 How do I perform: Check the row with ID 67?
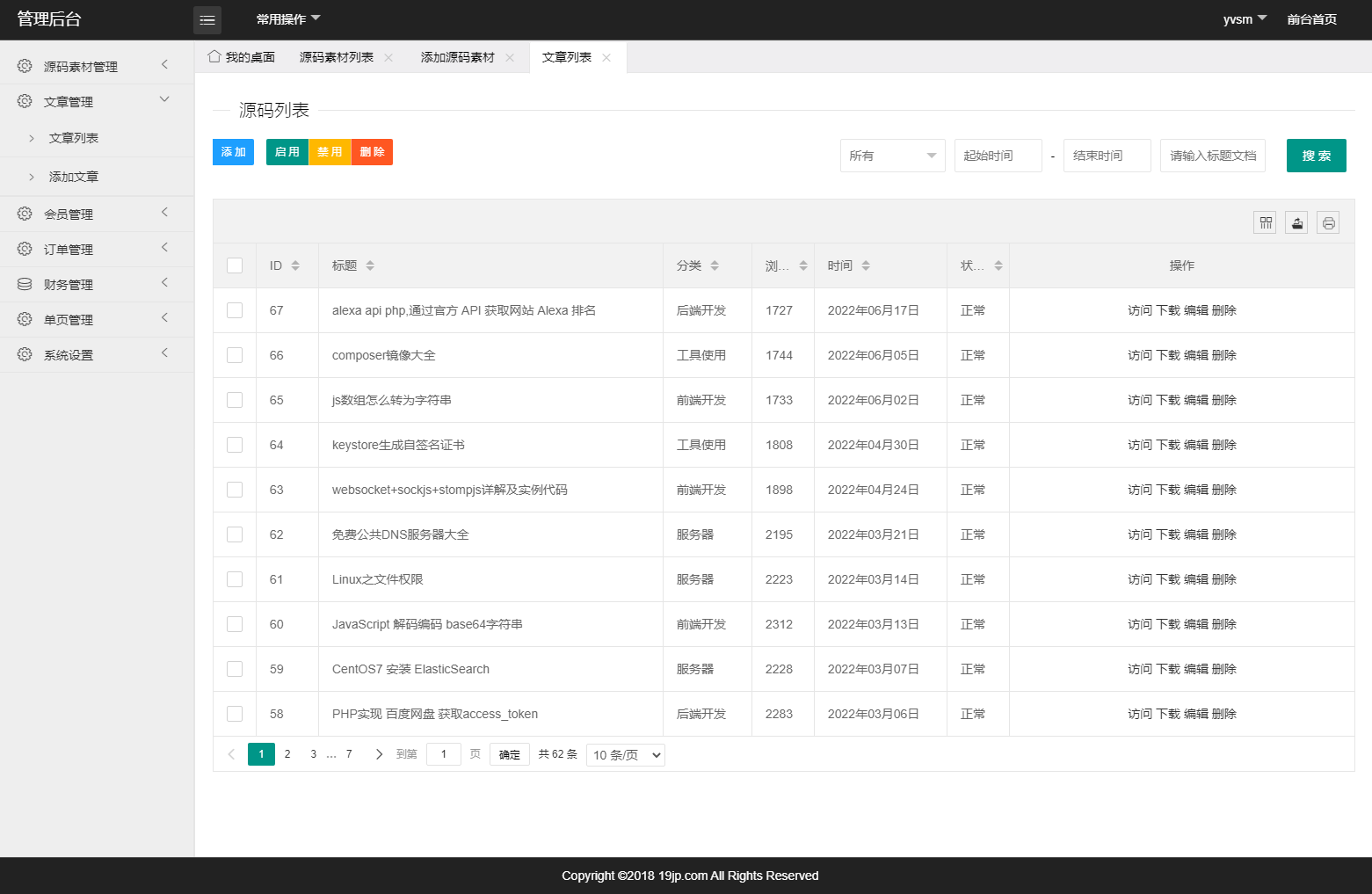235,310
